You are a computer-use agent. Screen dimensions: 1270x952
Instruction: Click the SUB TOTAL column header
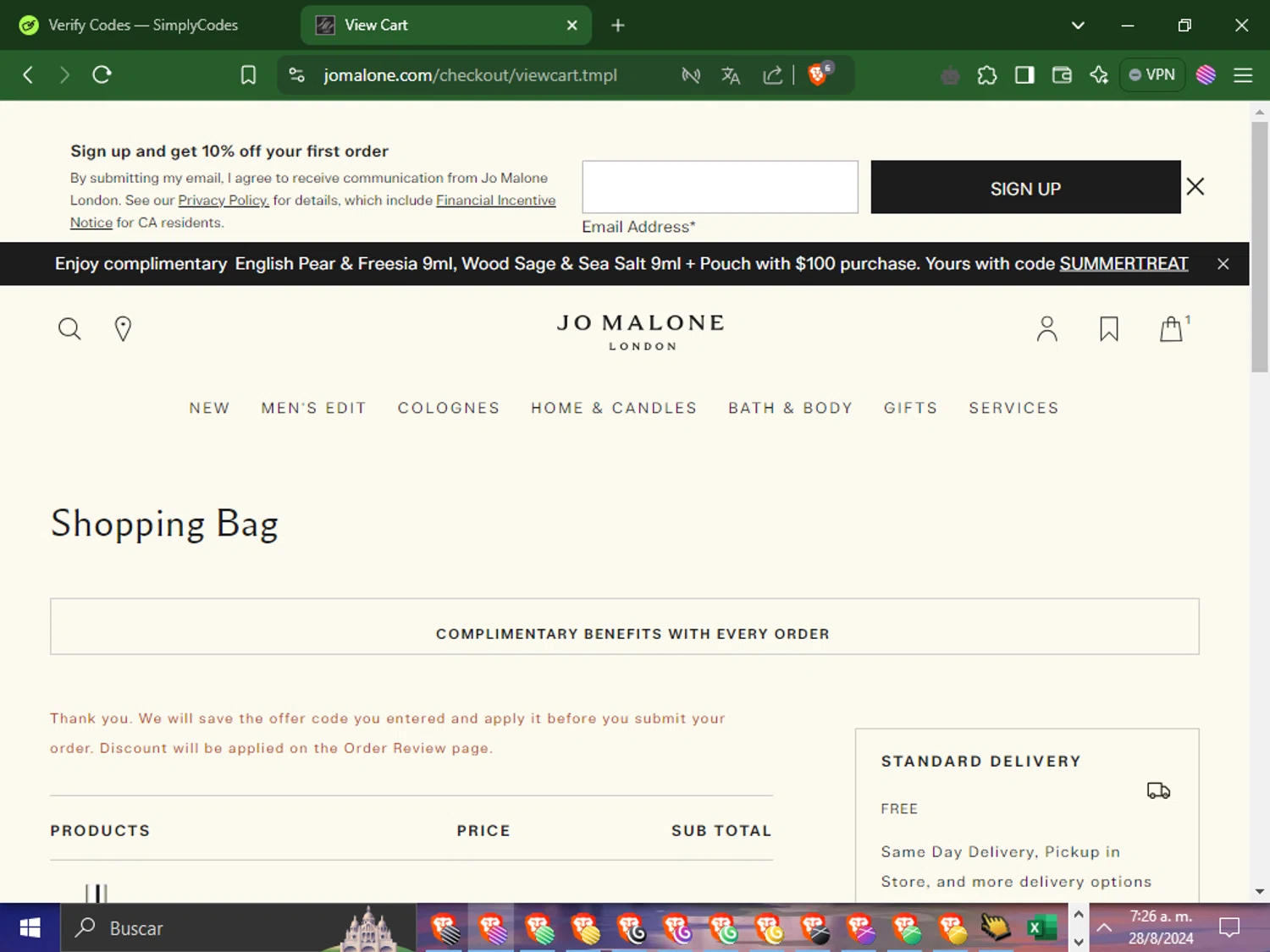(721, 831)
